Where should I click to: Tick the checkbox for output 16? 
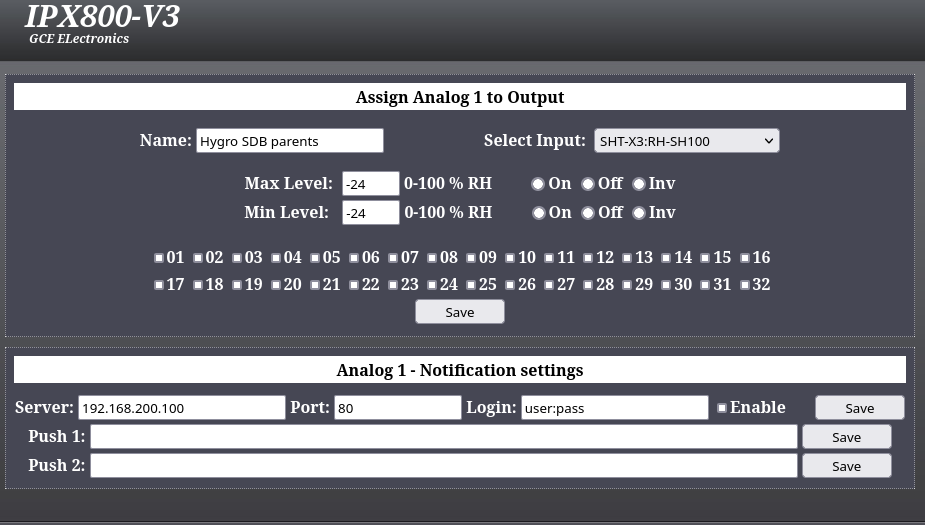(745, 258)
